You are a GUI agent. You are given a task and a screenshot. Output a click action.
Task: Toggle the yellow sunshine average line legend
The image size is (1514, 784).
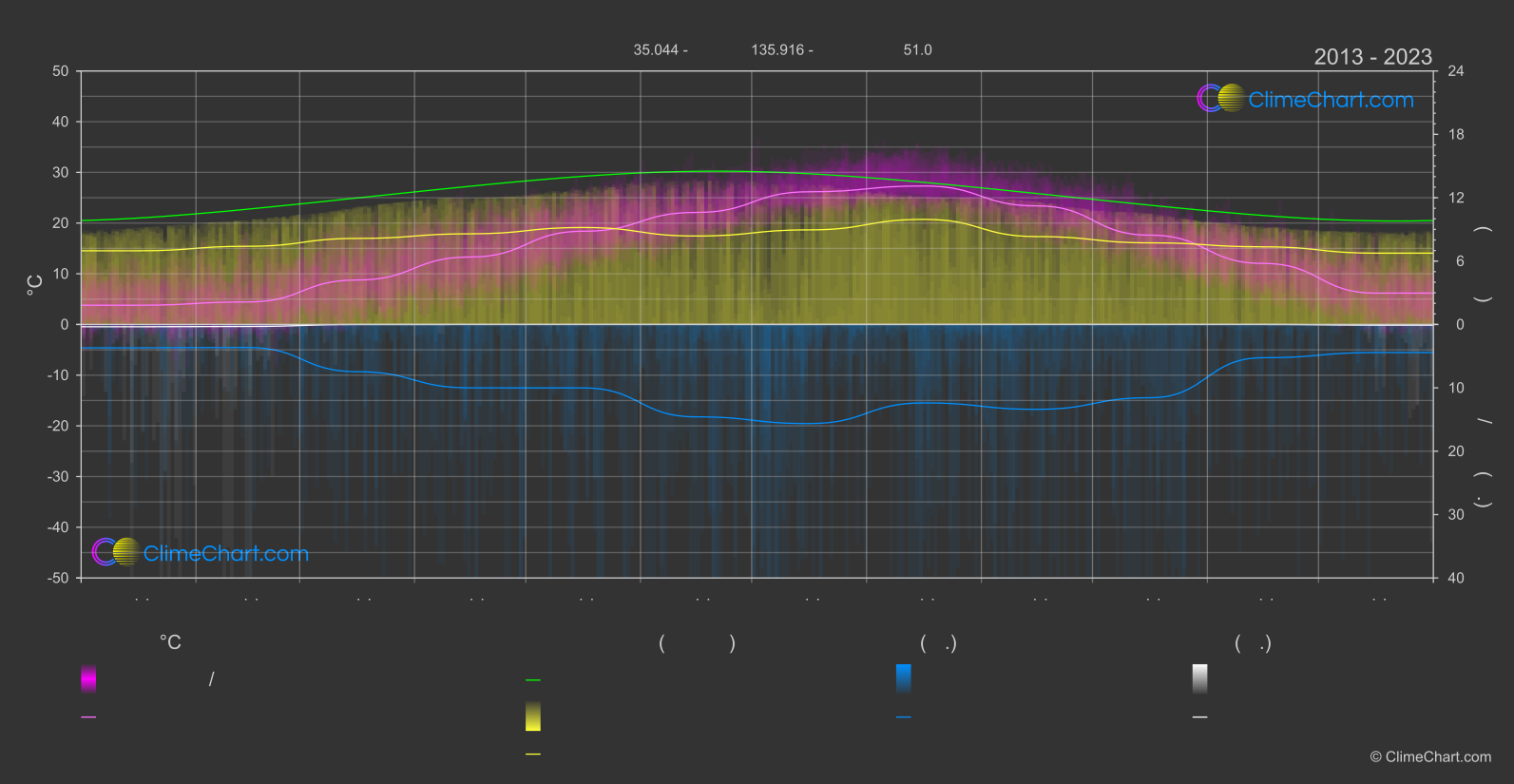[533, 754]
